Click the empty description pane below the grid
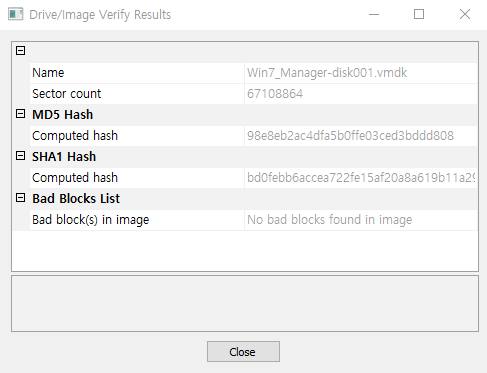The height and width of the screenshot is (373, 487). [245, 303]
